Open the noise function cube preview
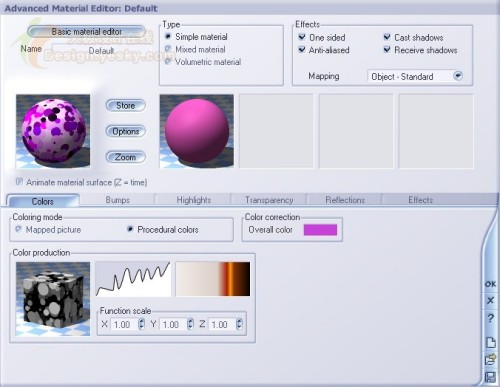 (53, 299)
